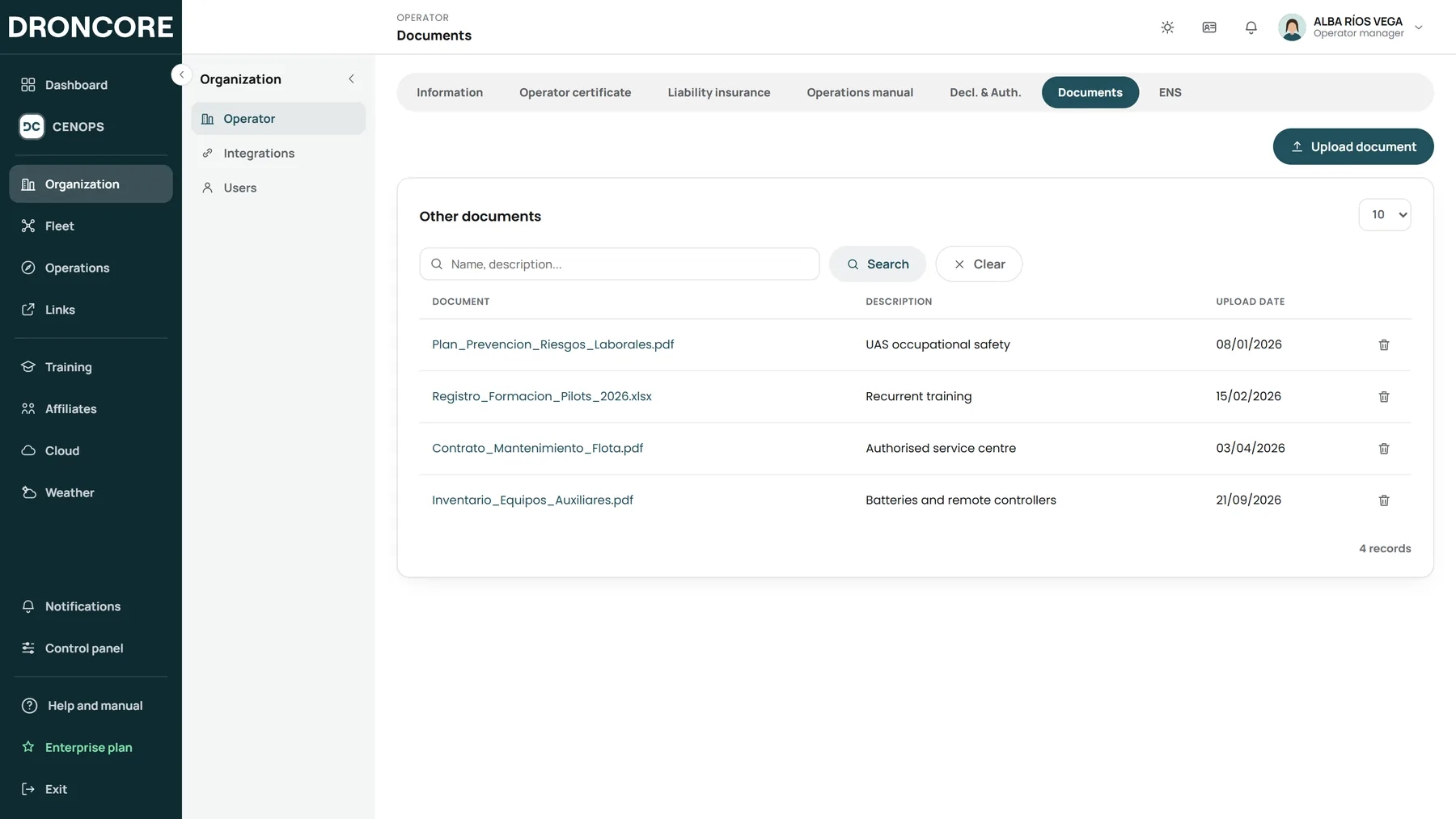Viewport: 1456px width, 819px height.
Task: Delete Contrato_Mantenimiento_Flota.pdf with trash icon
Action: pos(1384,449)
